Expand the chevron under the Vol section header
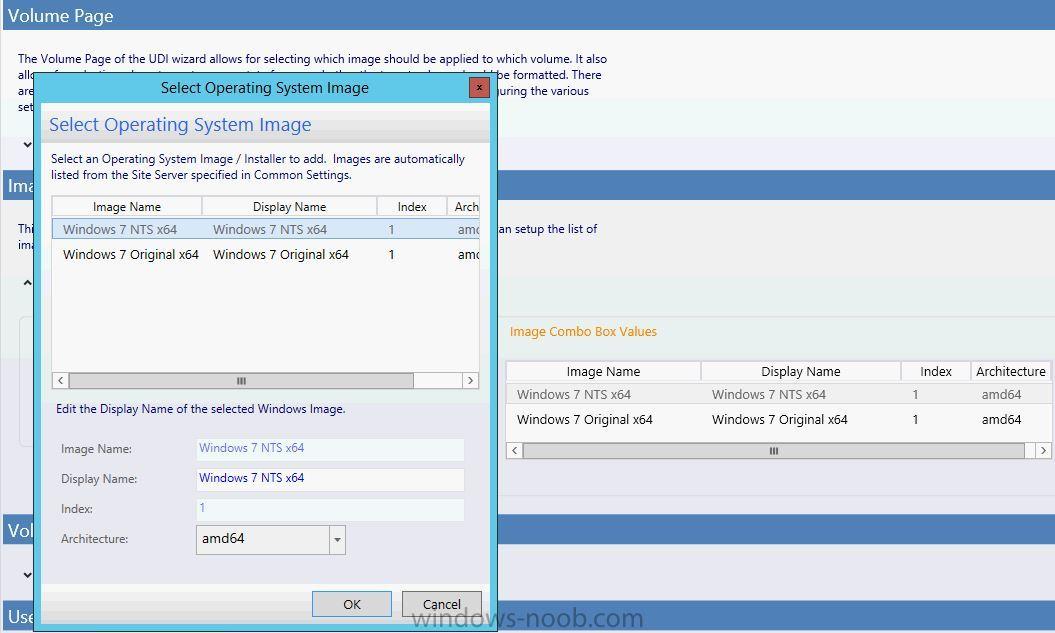 [27, 574]
